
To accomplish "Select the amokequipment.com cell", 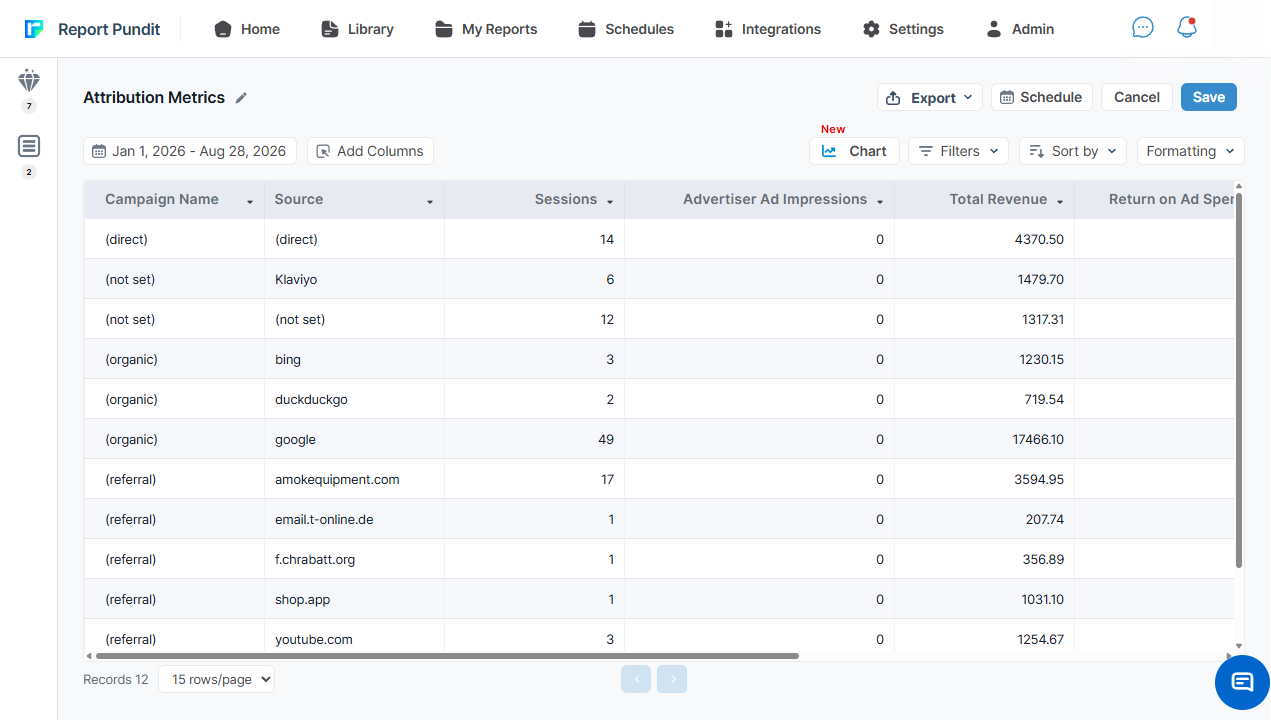I will [x=355, y=479].
